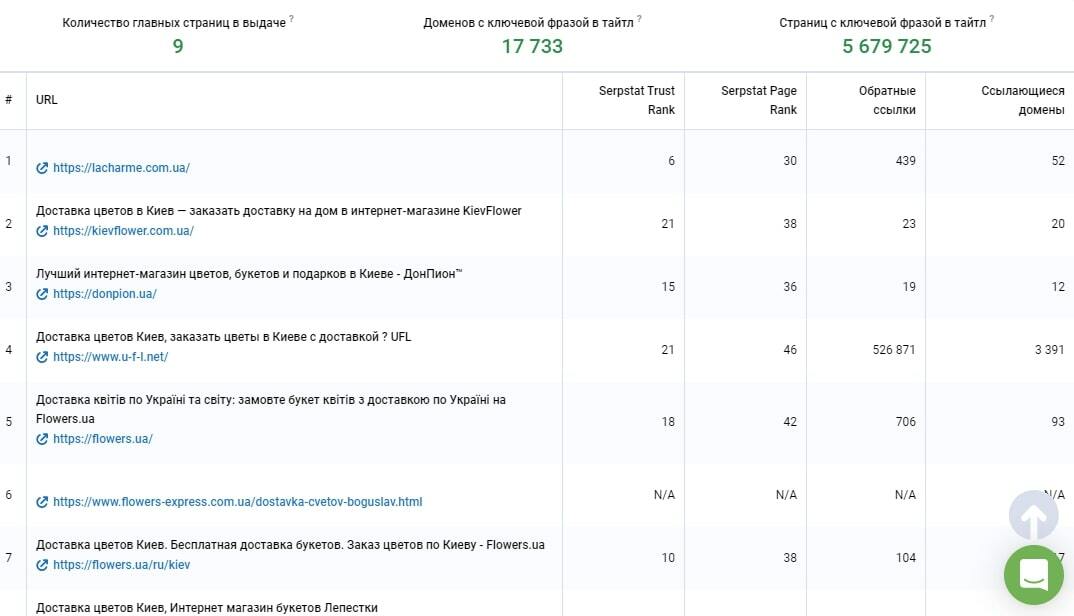Click the Ссылающиеся домены column header

point(1023,100)
